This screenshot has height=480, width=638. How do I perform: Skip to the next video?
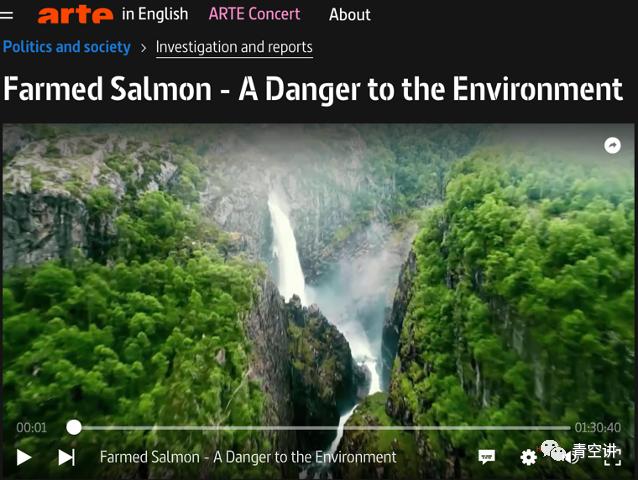67,457
